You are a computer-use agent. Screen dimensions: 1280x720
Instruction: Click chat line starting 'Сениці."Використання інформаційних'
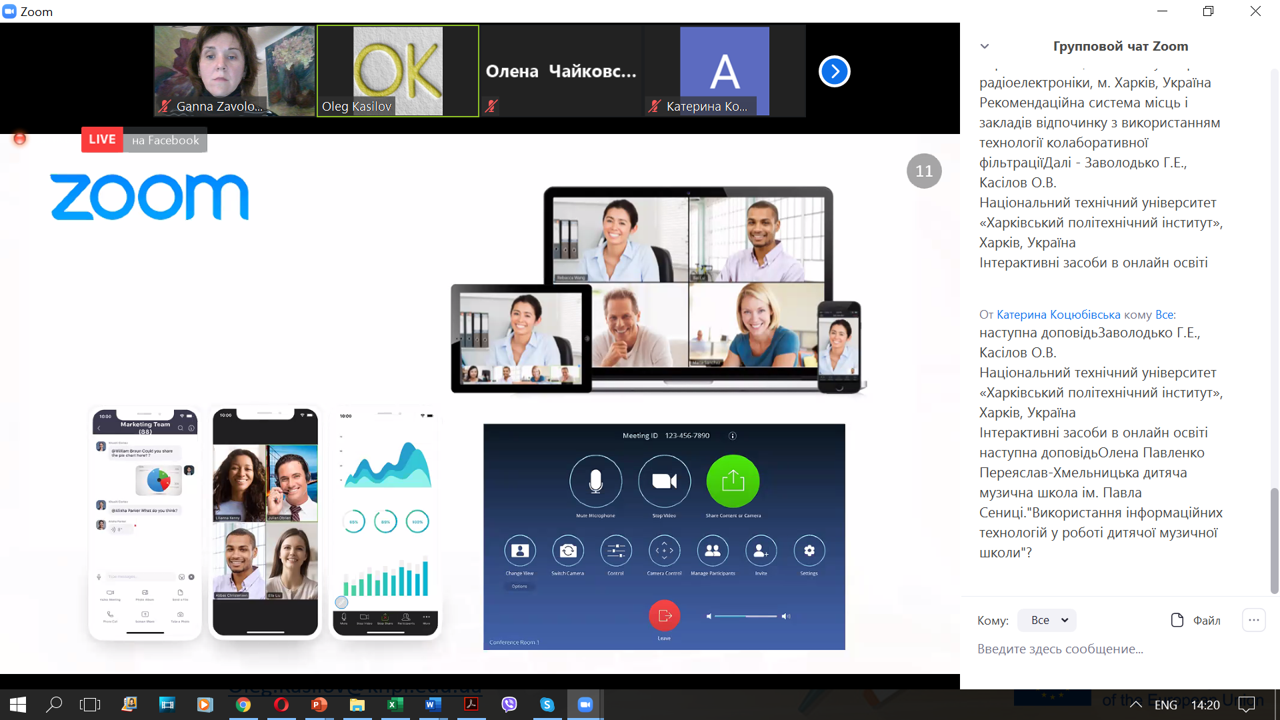coord(1101,512)
